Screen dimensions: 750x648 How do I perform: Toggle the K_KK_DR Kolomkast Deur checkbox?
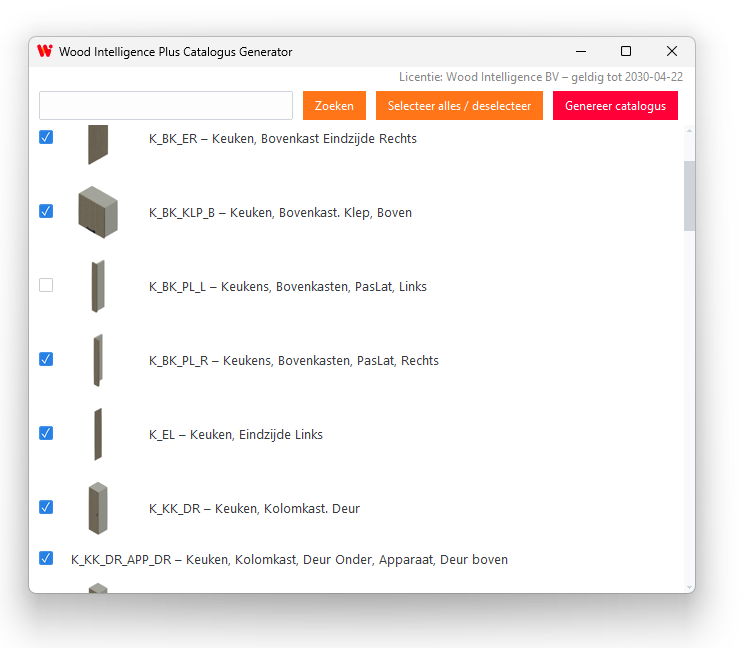[x=46, y=507]
